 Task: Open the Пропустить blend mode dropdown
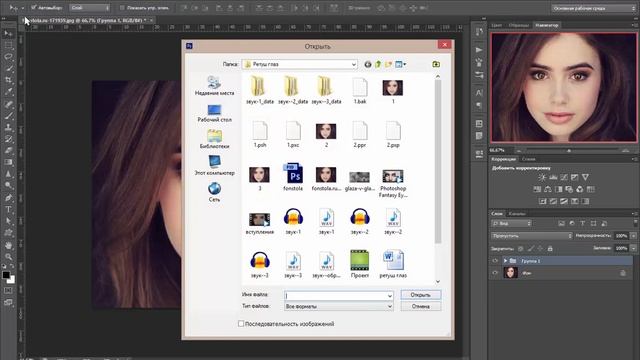coord(531,236)
